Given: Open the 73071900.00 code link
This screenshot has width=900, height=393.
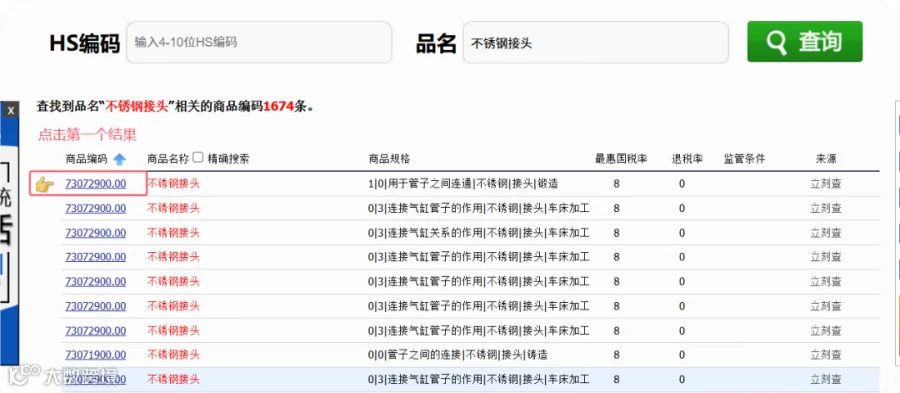Looking at the screenshot, I should pos(95,355).
